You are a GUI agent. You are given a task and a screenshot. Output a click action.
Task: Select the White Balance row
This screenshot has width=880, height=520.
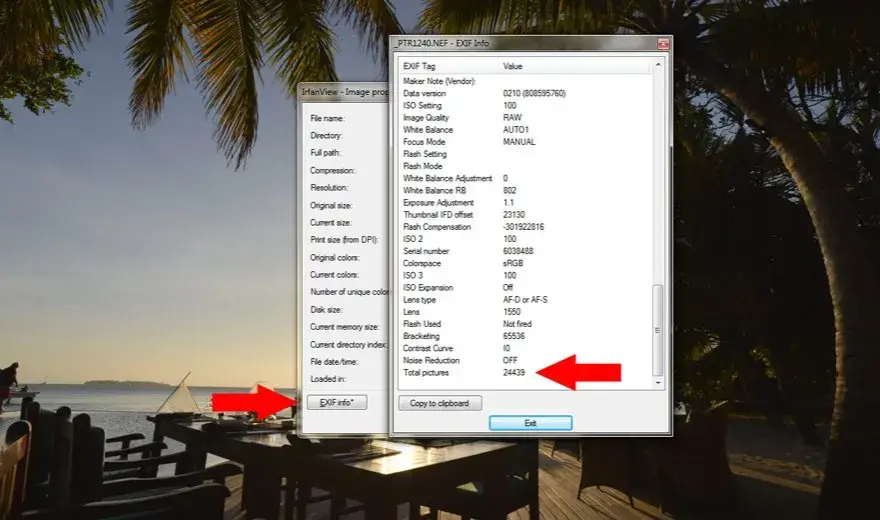[x=526, y=130]
